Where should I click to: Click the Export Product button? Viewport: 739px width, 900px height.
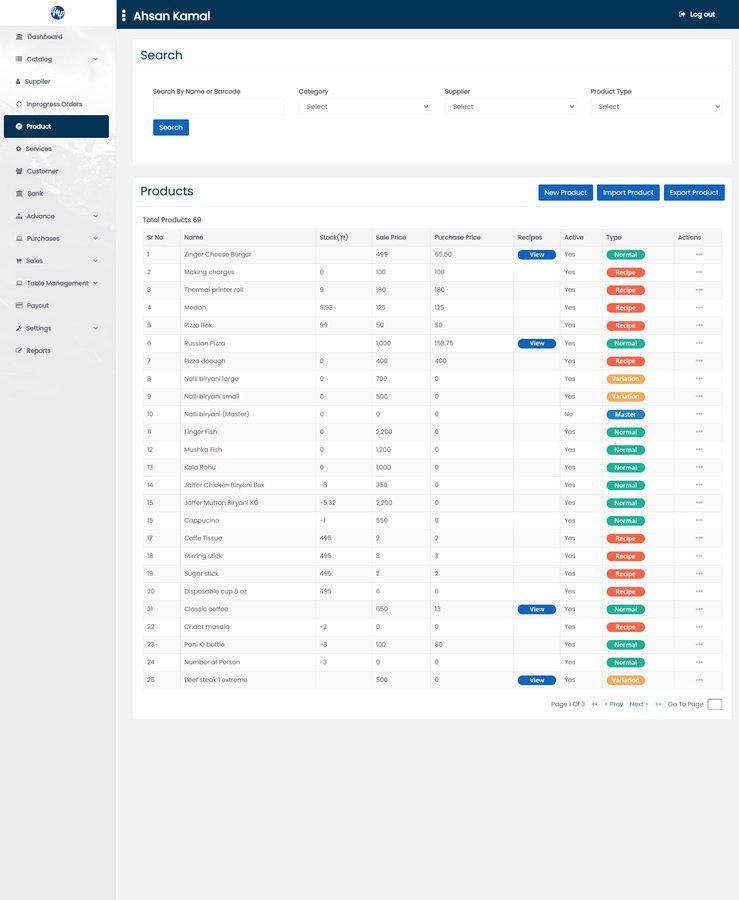tap(694, 193)
